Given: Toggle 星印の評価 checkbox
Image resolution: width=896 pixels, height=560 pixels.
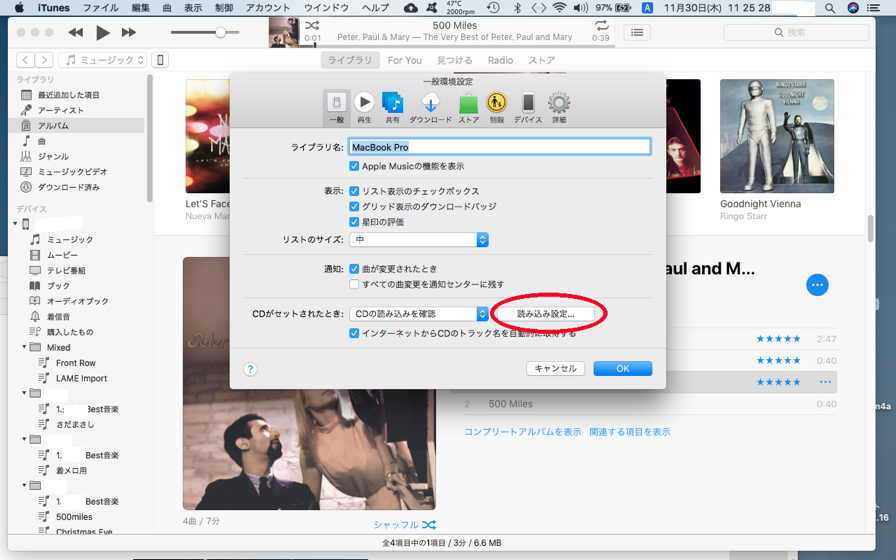Looking at the screenshot, I should click(354, 222).
